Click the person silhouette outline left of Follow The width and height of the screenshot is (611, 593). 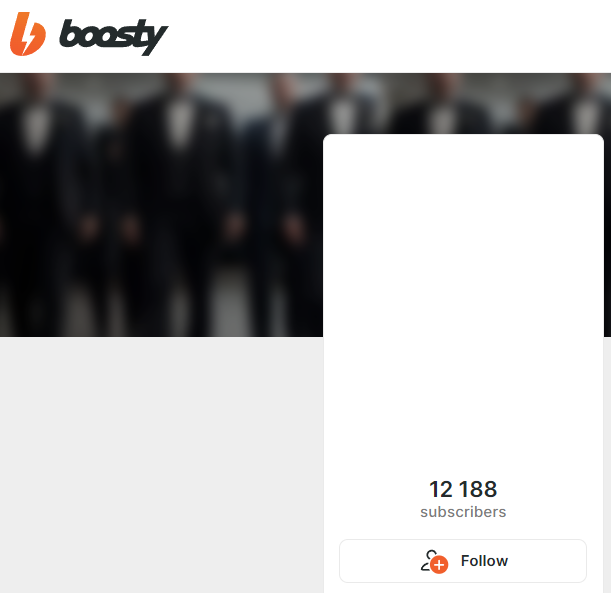pyautogui.click(x=427, y=560)
